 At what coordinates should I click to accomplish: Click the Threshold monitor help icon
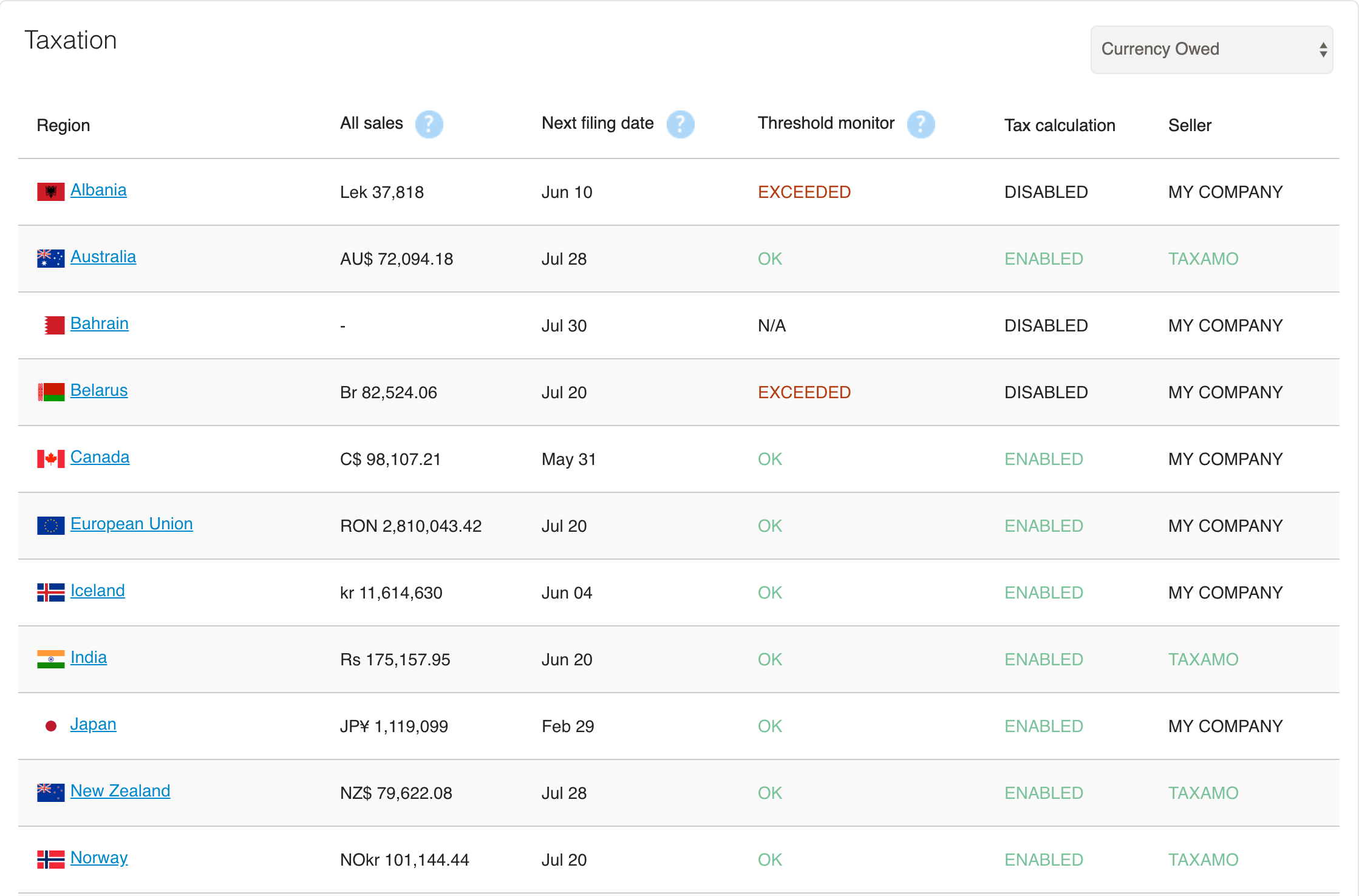point(921,124)
